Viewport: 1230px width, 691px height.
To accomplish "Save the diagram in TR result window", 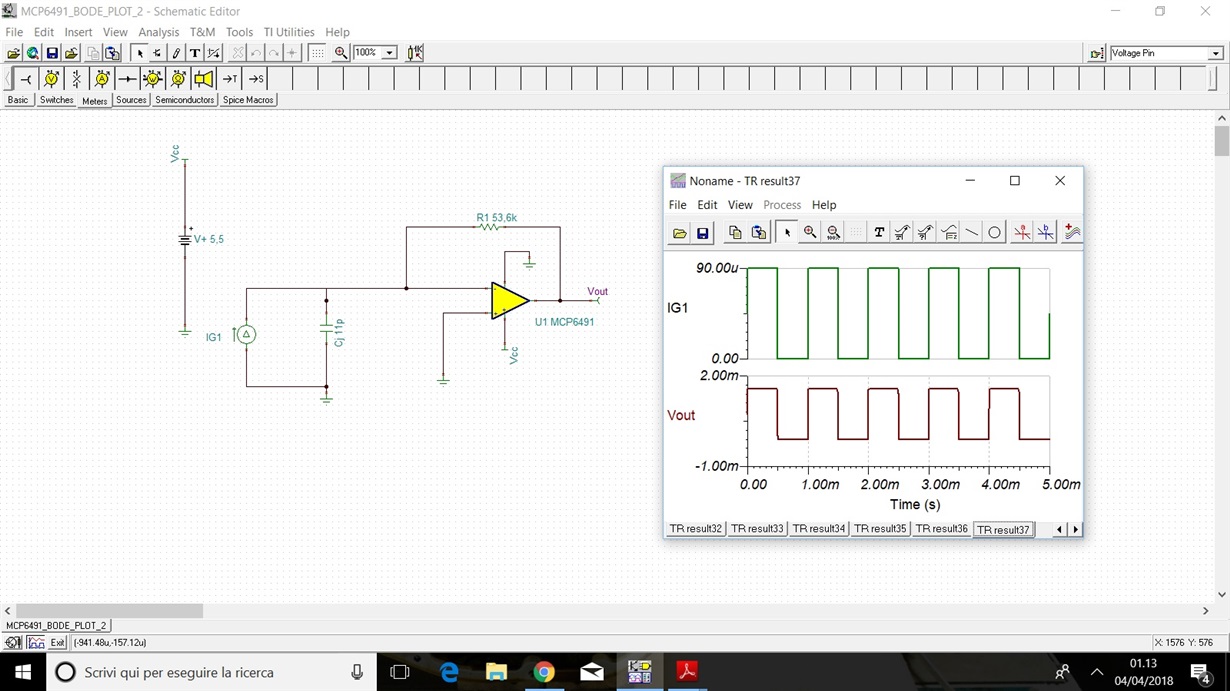I will (703, 233).
